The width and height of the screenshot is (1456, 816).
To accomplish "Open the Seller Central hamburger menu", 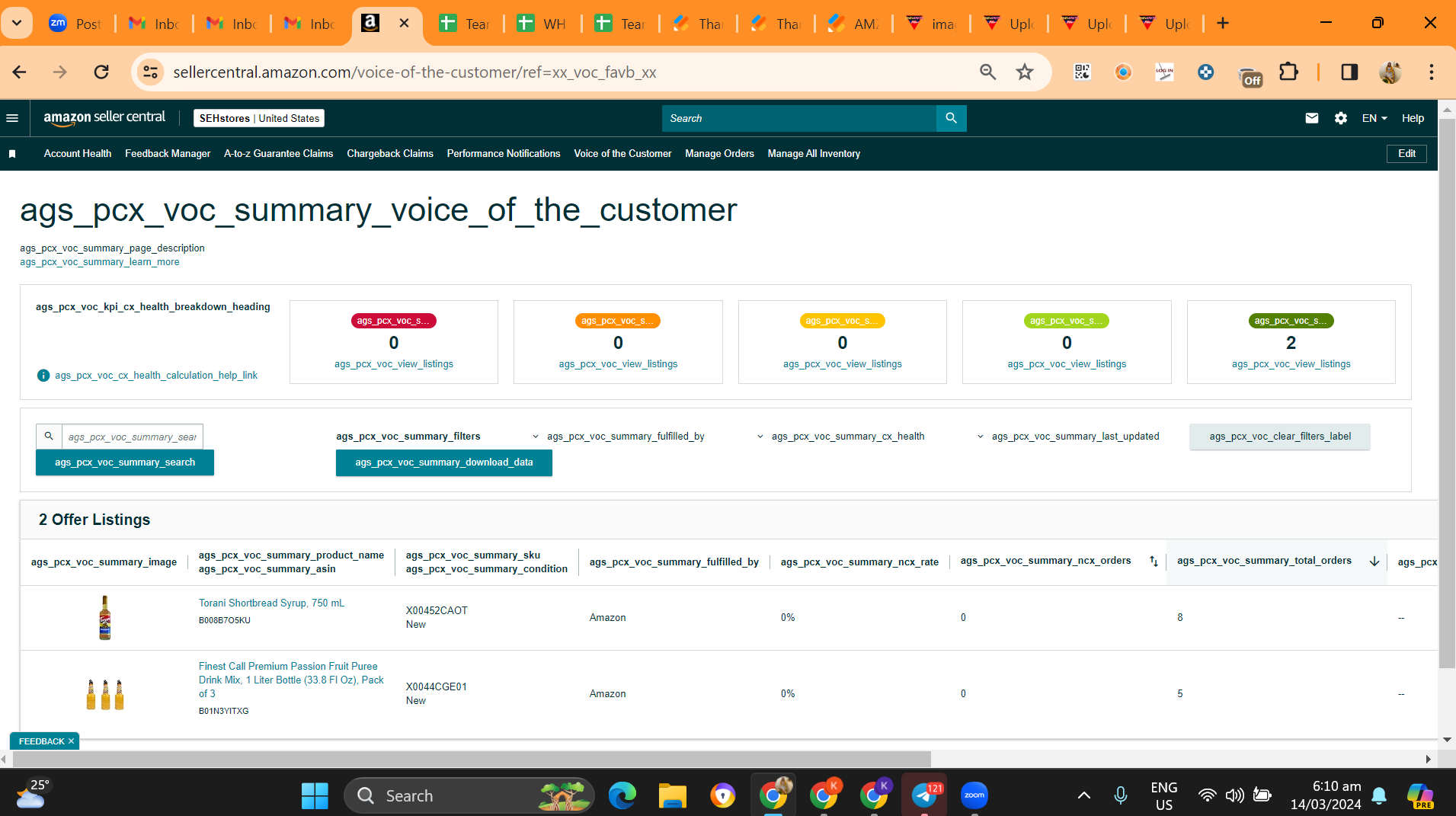I will (12, 118).
